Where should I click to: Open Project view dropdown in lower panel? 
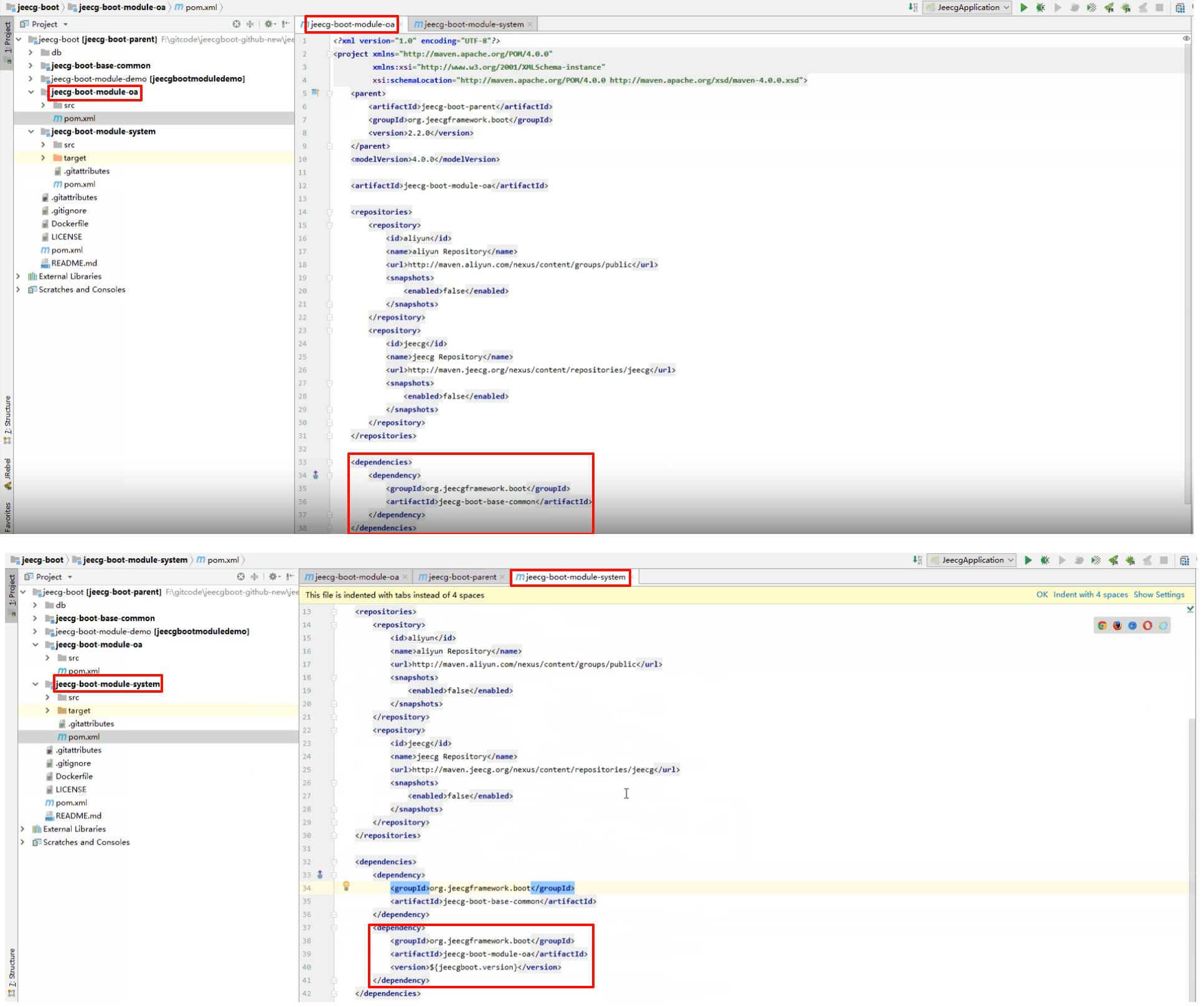[70, 577]
